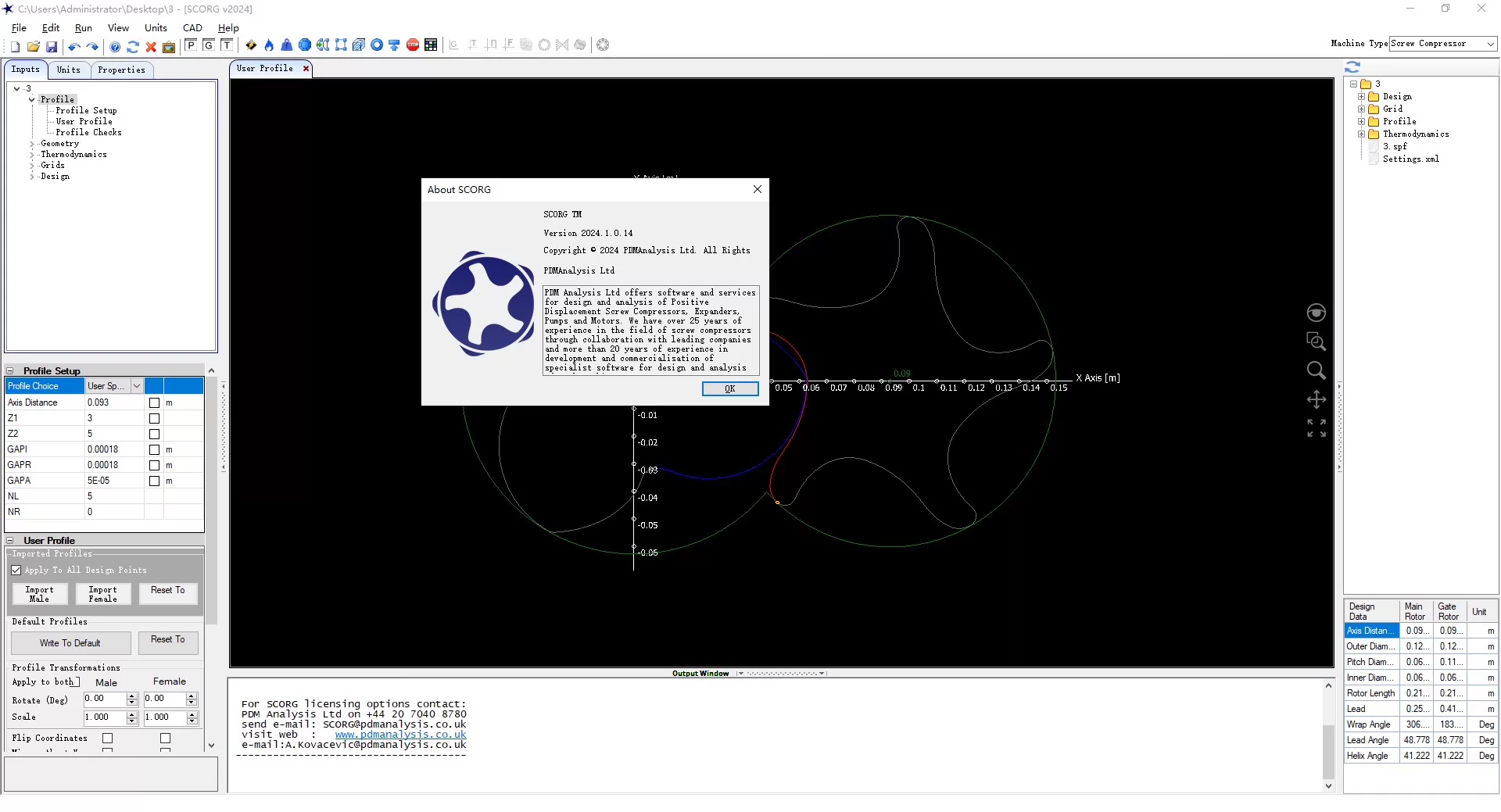Create a new project with the New icon

[x=15, y=47]
